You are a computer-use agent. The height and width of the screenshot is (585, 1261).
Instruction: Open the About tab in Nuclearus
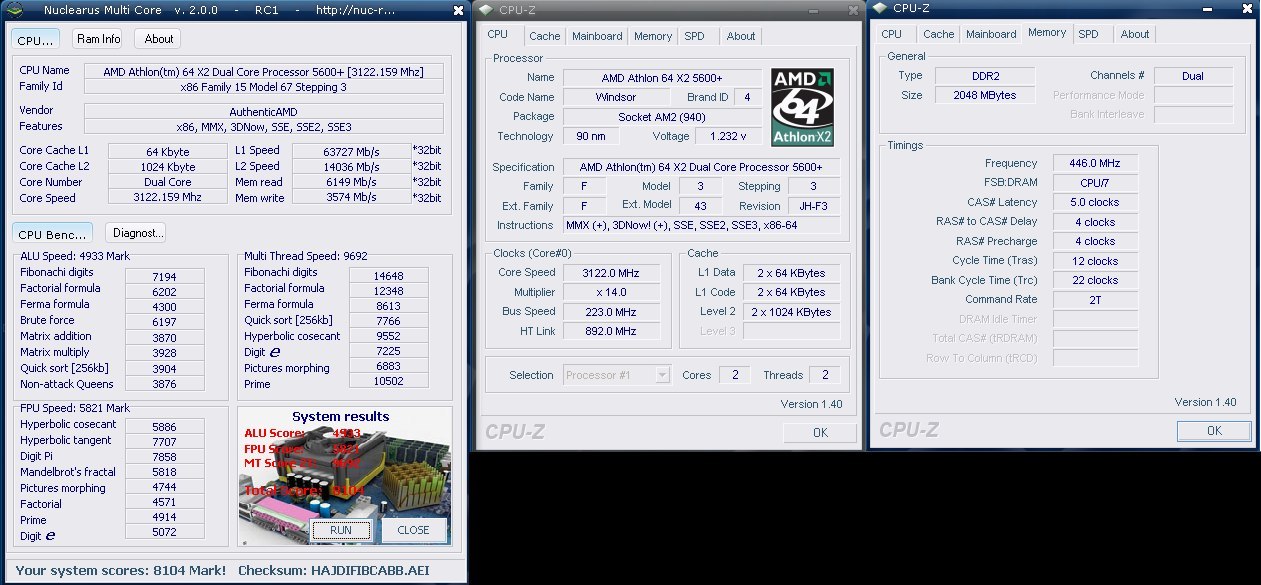(x=159, y=39)
